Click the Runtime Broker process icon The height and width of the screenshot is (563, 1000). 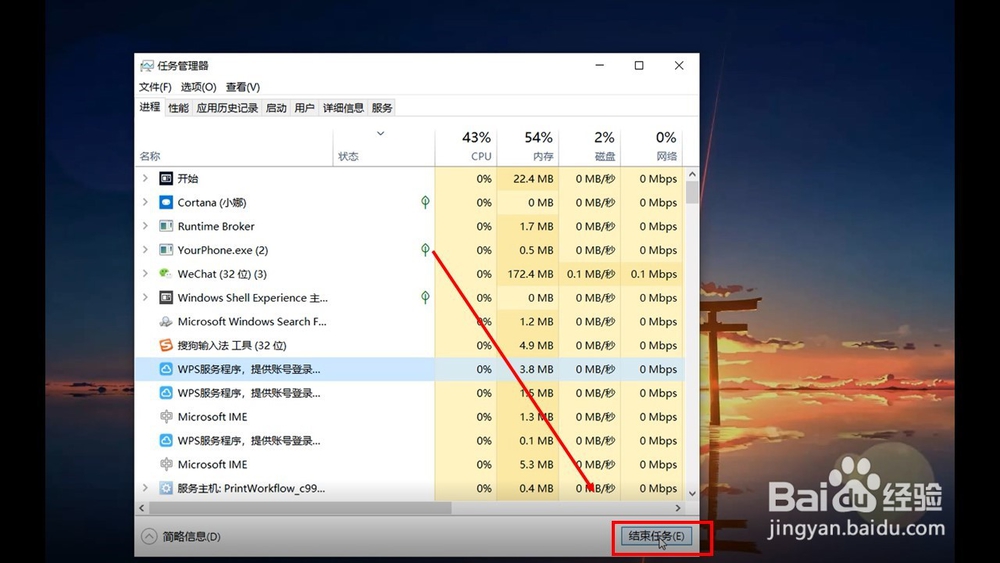click(x=166, y=226)
